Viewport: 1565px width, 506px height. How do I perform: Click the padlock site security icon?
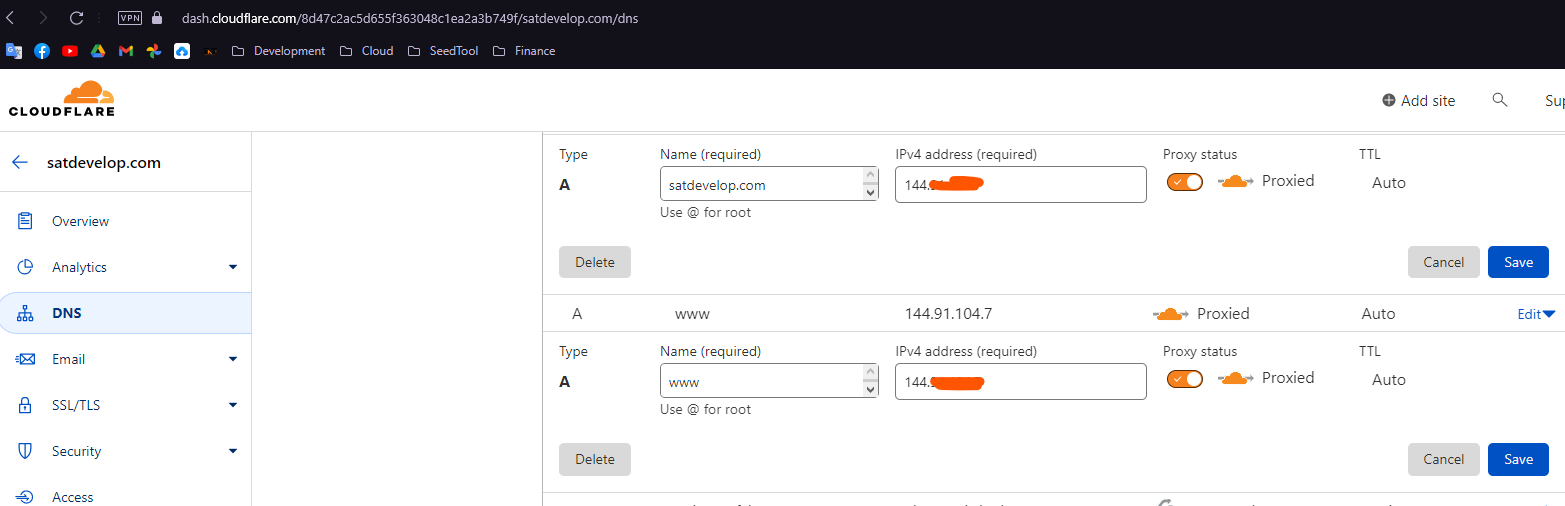pos(156,18)
